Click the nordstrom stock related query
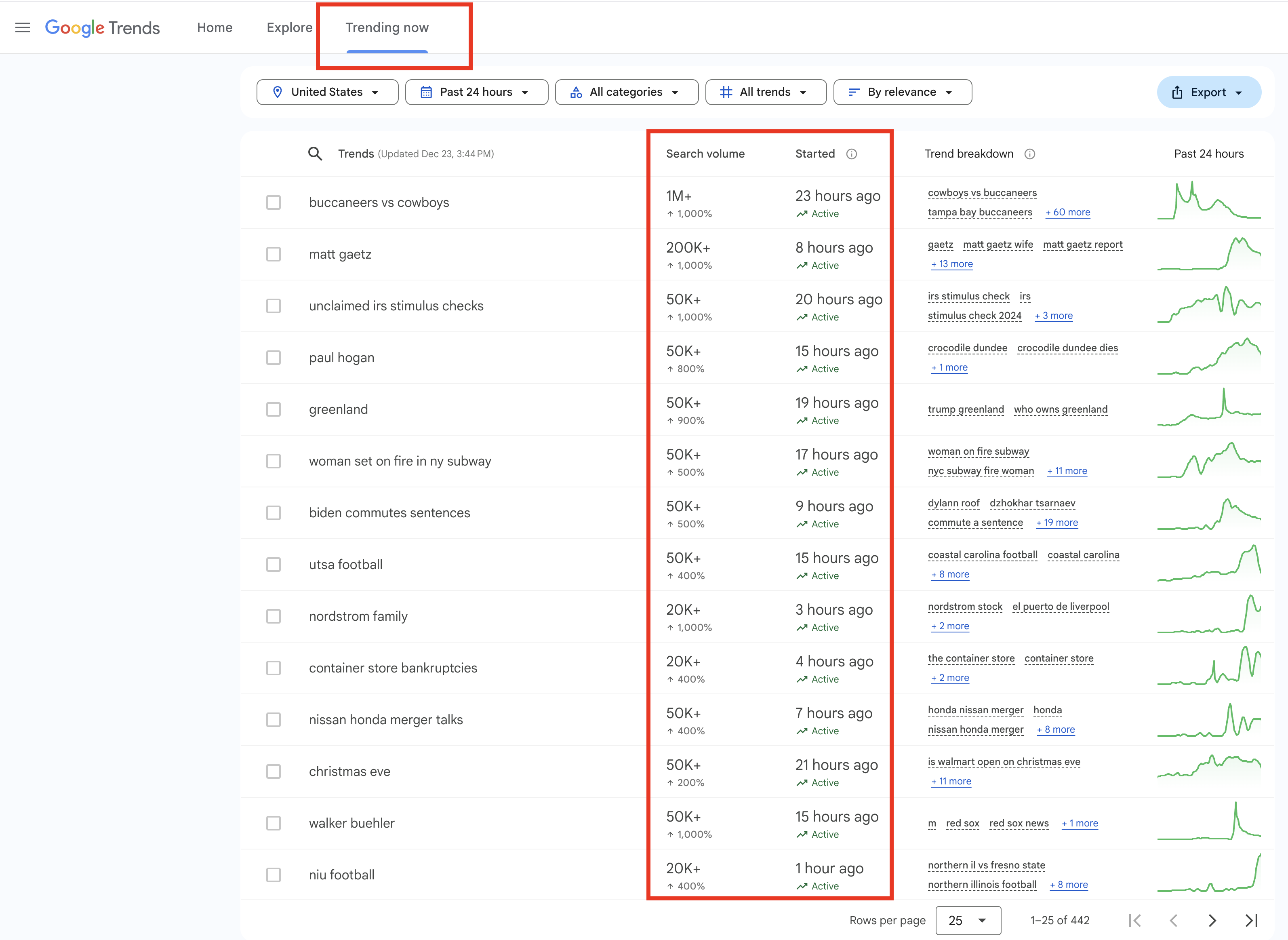 (966, 607)
